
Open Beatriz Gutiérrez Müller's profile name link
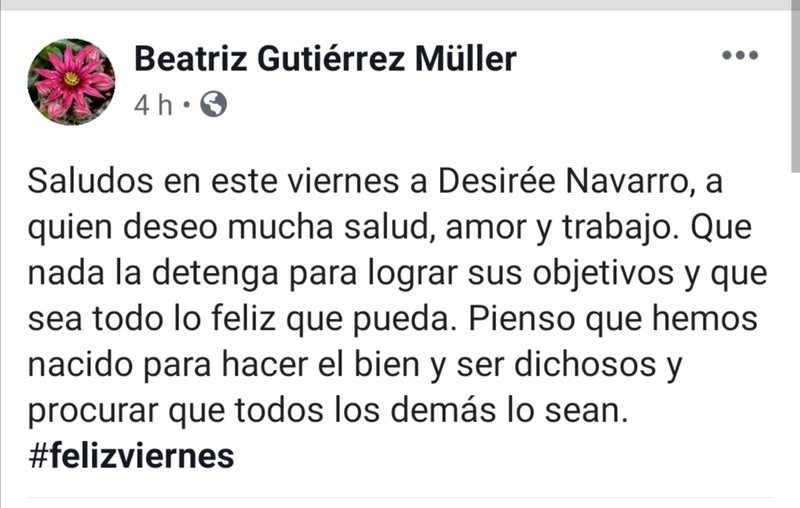click(325, 60)
